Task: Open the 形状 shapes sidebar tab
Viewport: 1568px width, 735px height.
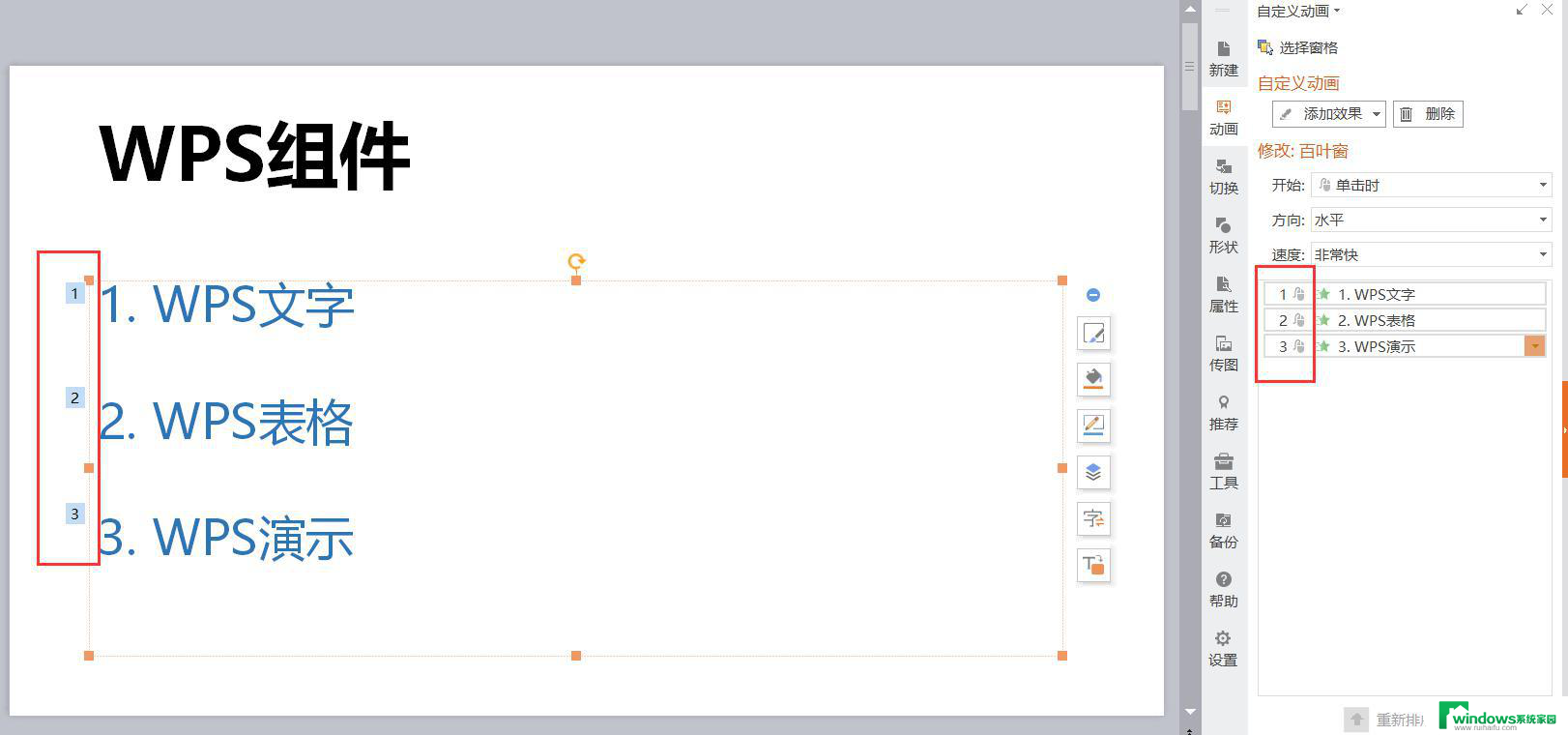Action: pyautogui.click(x=1223, y=236)
